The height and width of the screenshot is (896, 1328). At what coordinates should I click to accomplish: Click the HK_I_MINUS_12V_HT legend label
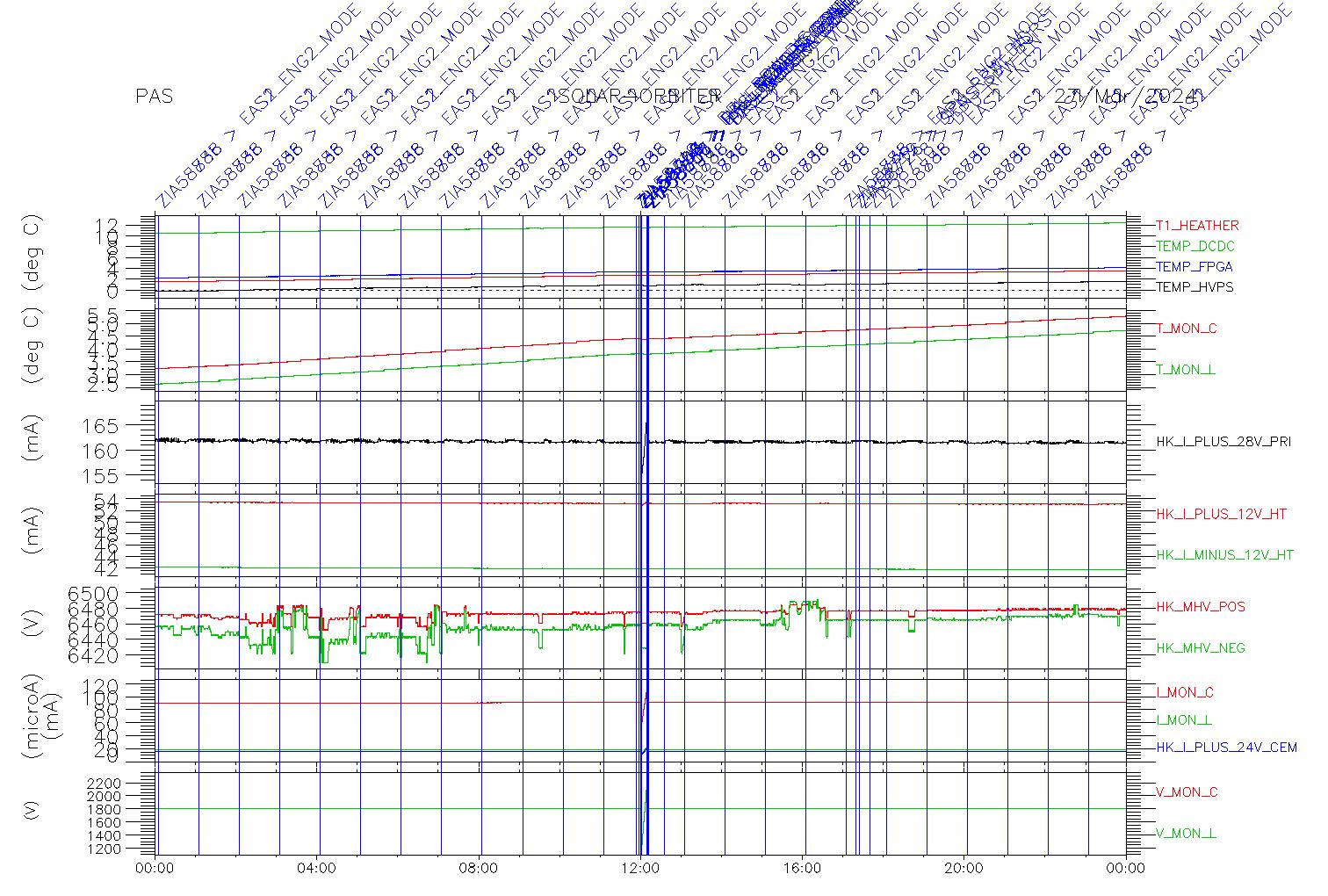tap(1224, 555)
